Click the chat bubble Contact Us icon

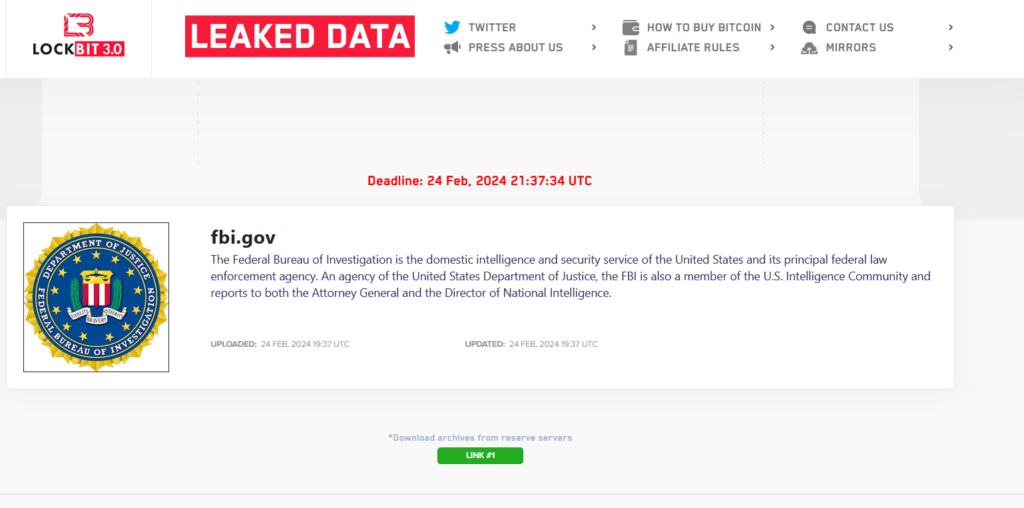(x=809, y=27)
